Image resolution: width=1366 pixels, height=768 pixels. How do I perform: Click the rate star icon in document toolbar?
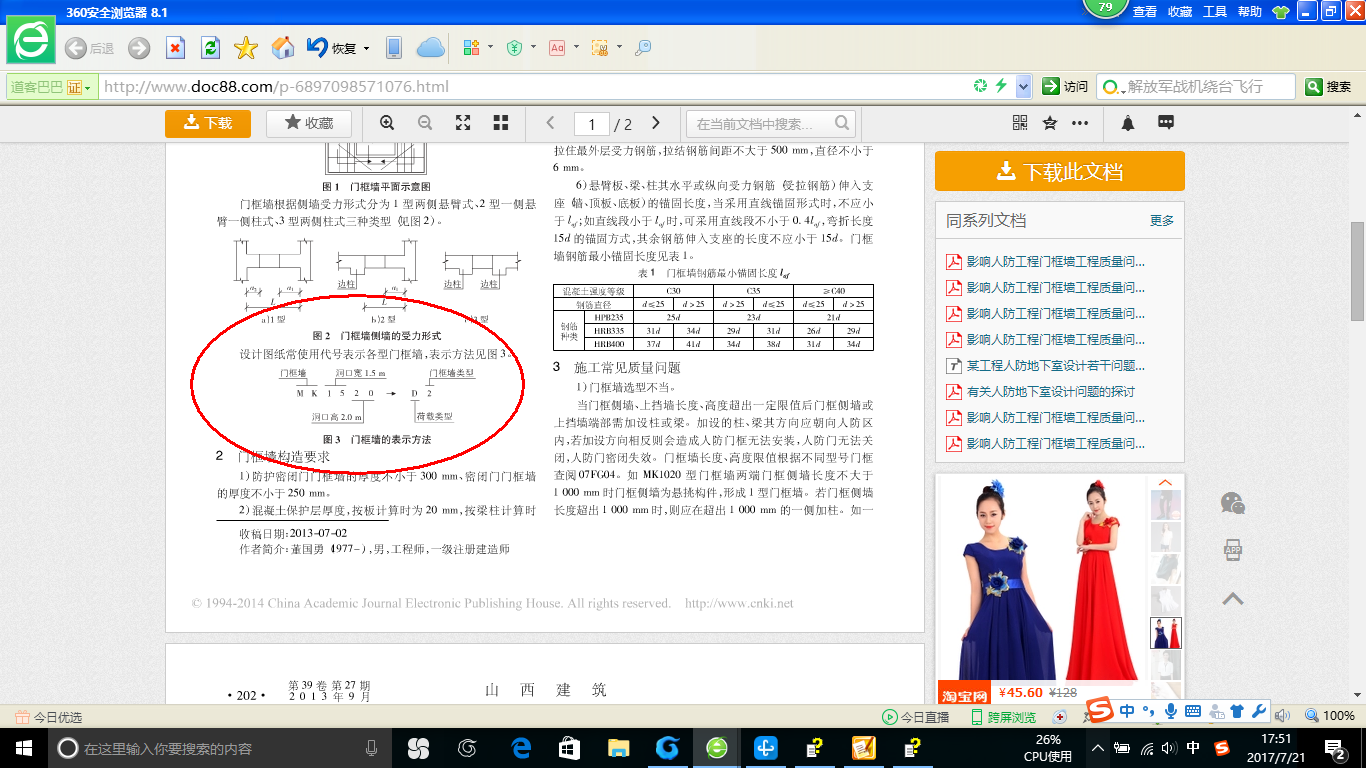(x=1050, y=123)
